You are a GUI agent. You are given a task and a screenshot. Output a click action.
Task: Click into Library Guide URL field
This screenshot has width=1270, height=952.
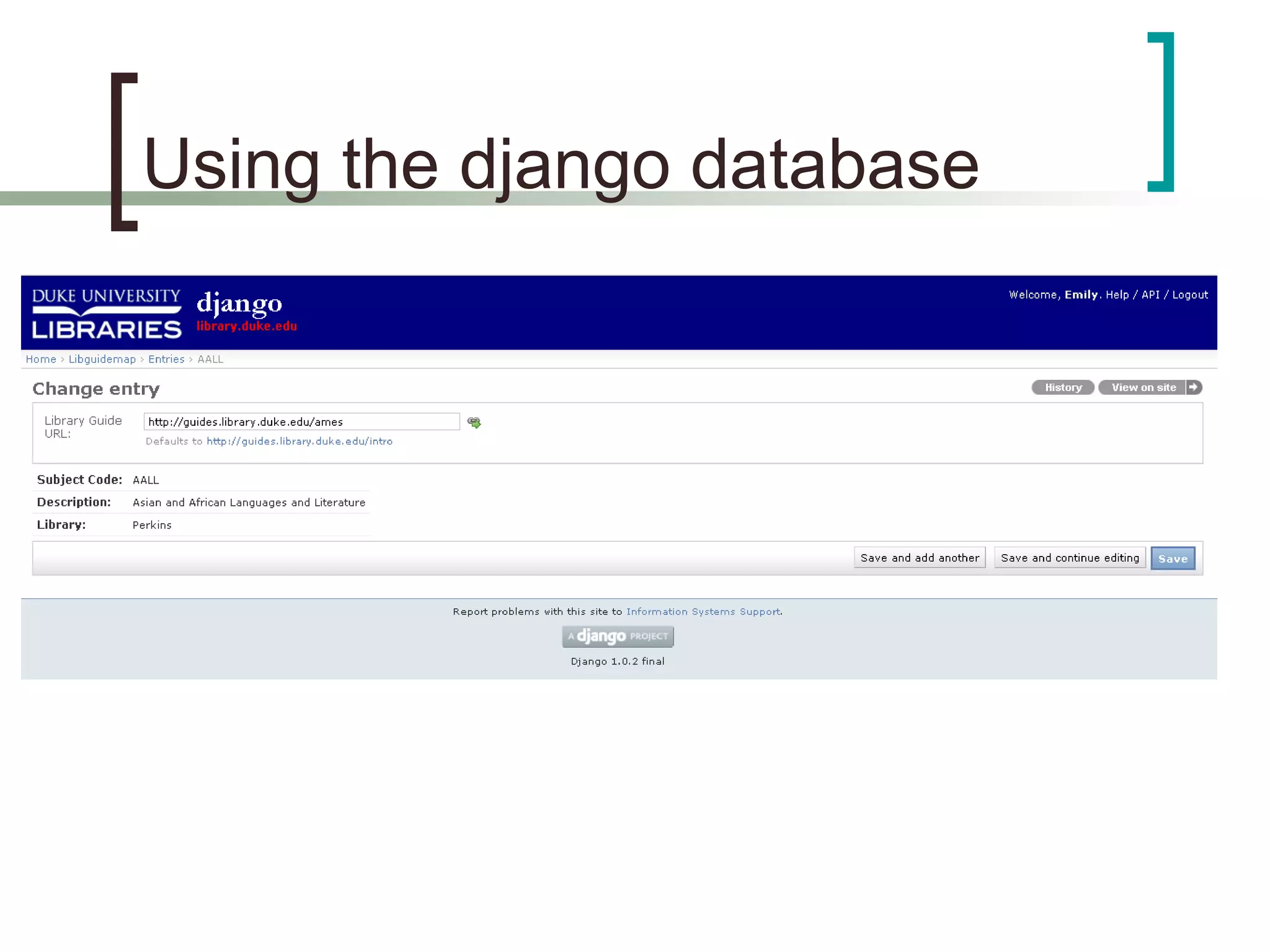[x=301, y=422]
